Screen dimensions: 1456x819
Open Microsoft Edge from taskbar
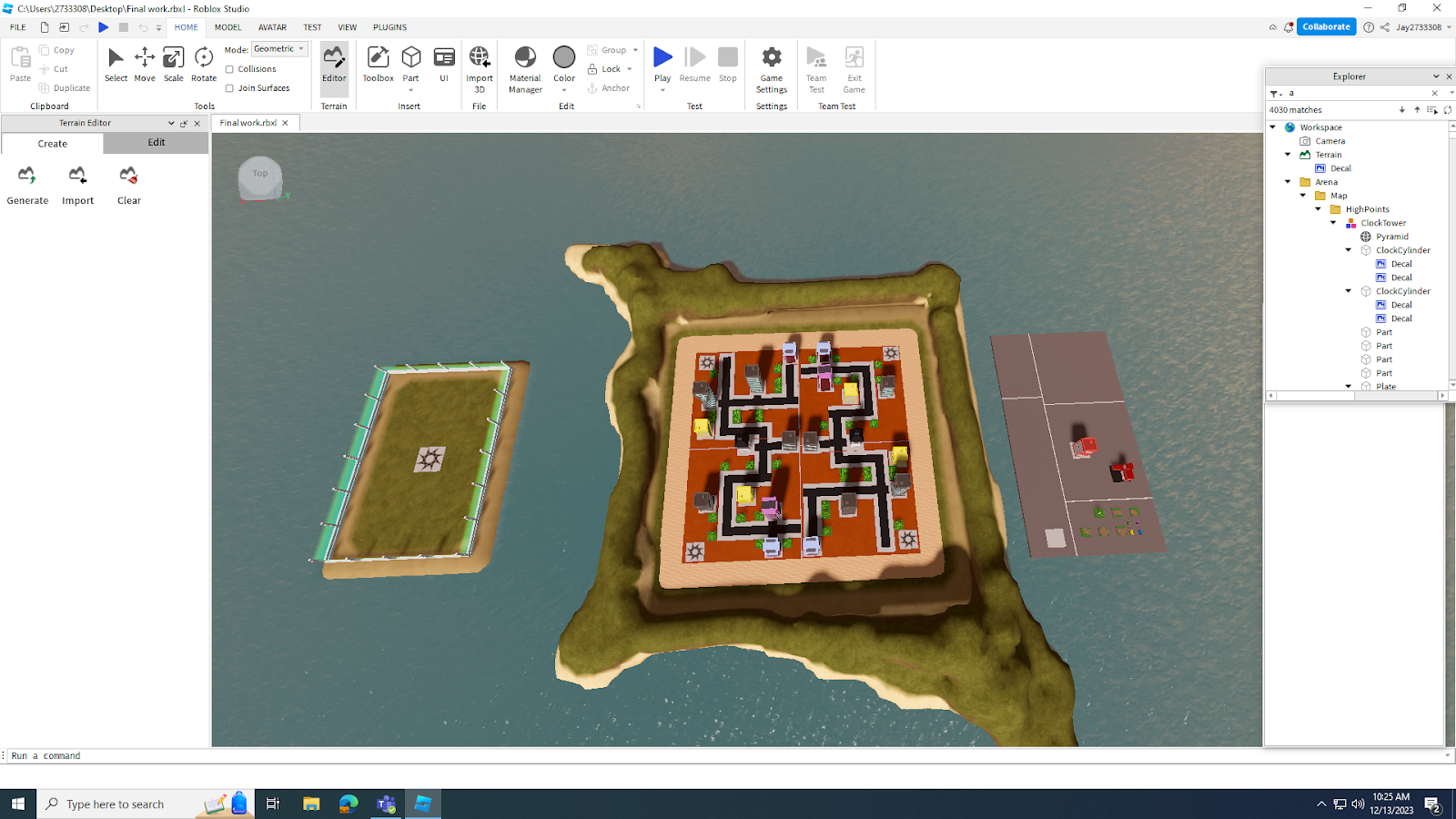[x=349, y=804]
